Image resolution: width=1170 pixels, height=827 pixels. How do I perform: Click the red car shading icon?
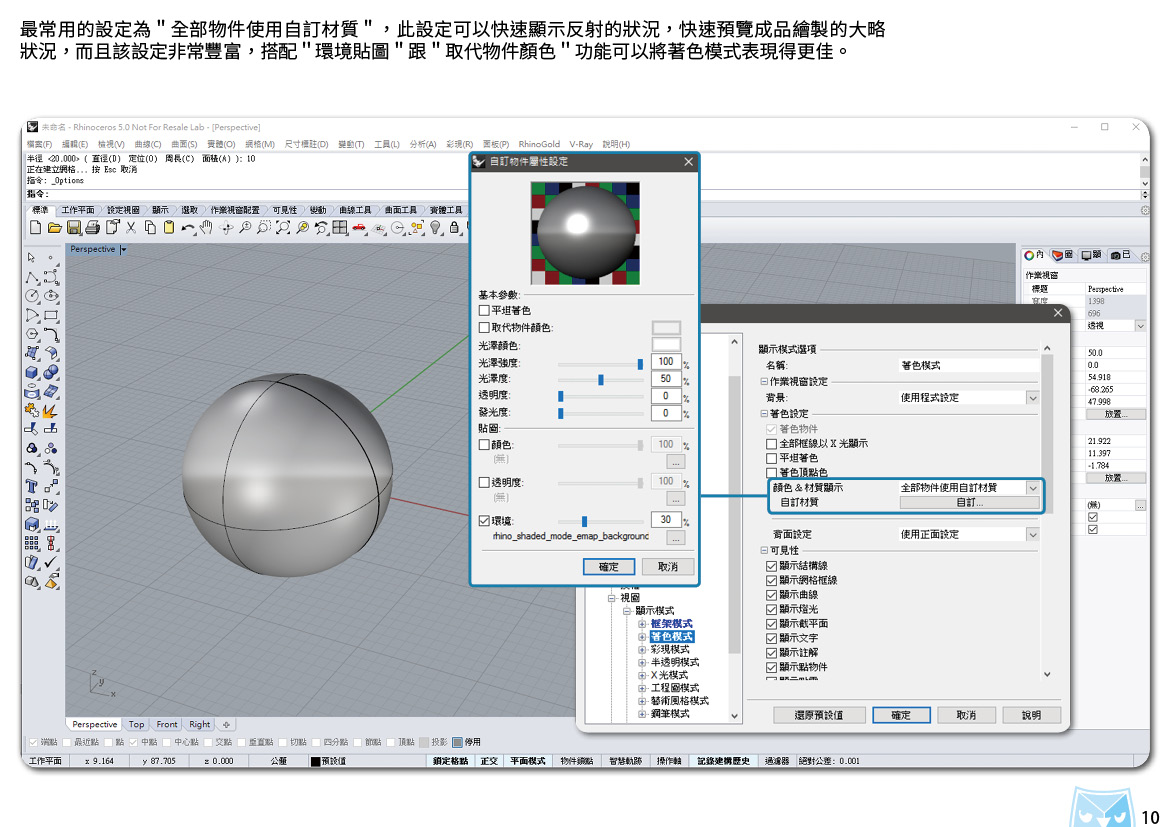(x=359, y=228)
